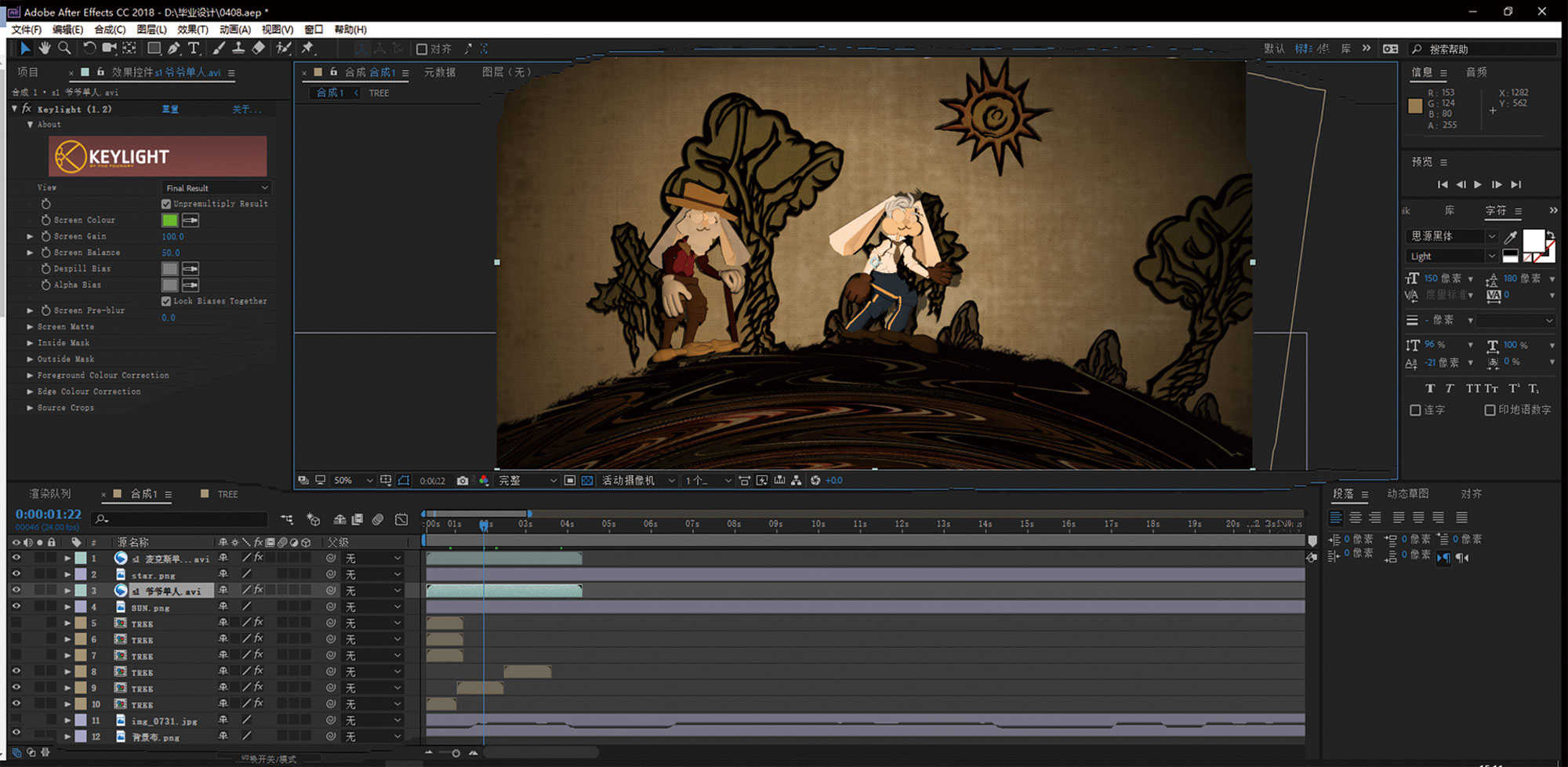Jump to last frame in preview

click(1515, 184)
